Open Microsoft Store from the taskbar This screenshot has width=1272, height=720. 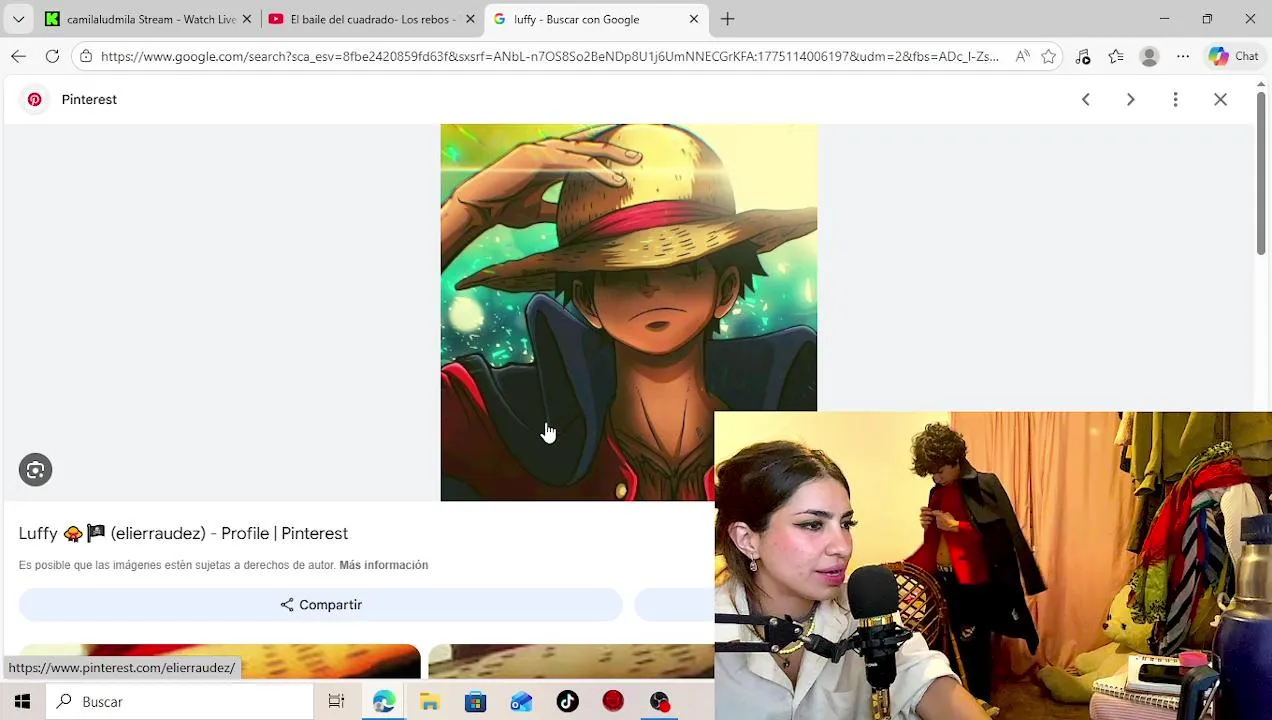coord(475,702)
